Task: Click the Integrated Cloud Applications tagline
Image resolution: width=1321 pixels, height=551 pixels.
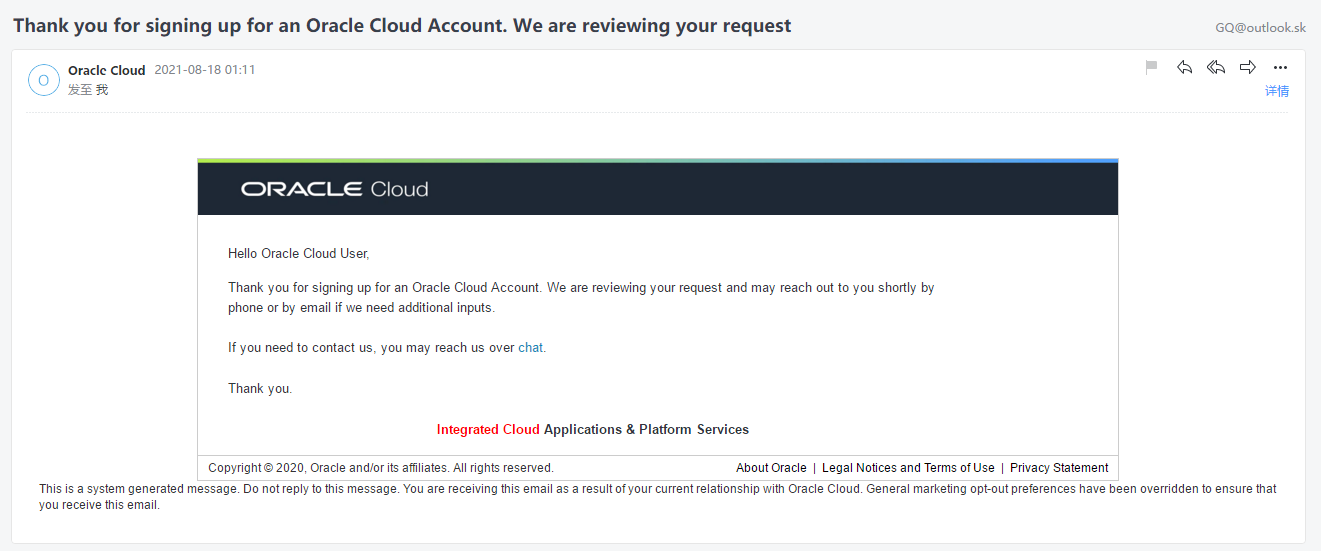Action: (x=593, y=430)
